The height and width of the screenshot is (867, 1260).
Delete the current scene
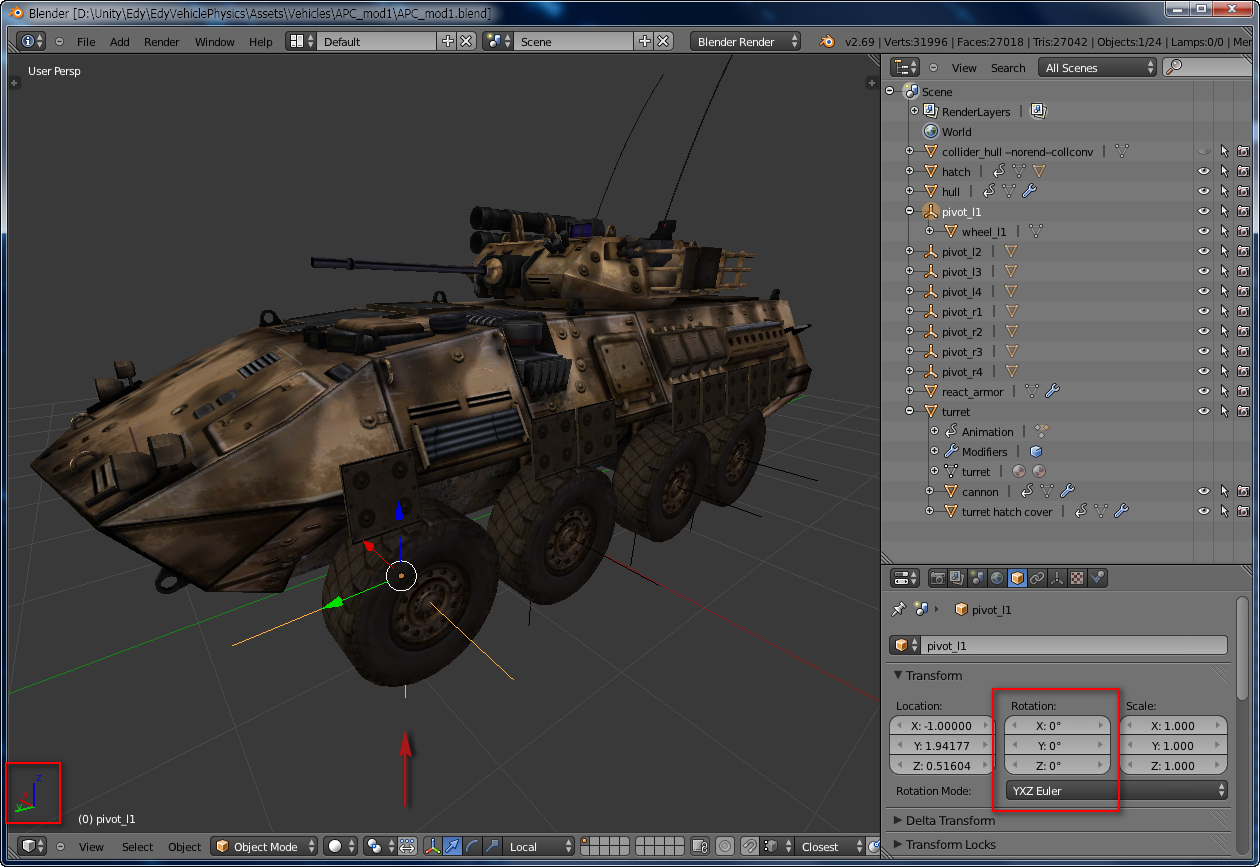pyautogui.click(x=662, y=42)
